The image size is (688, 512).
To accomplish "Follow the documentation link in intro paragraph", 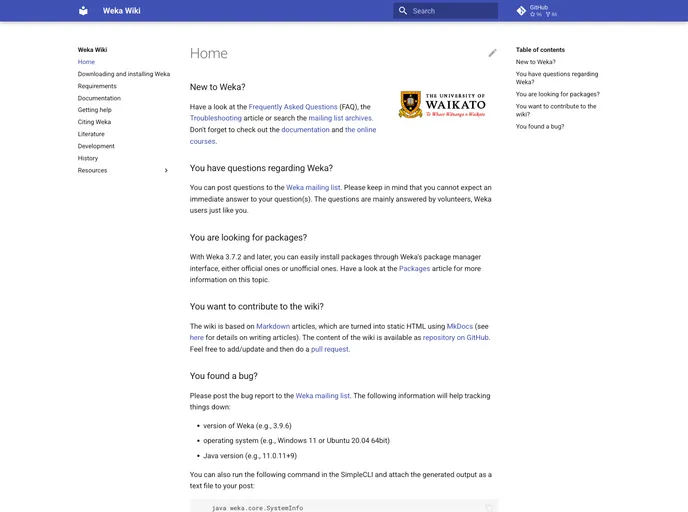I will coord(305,129).
